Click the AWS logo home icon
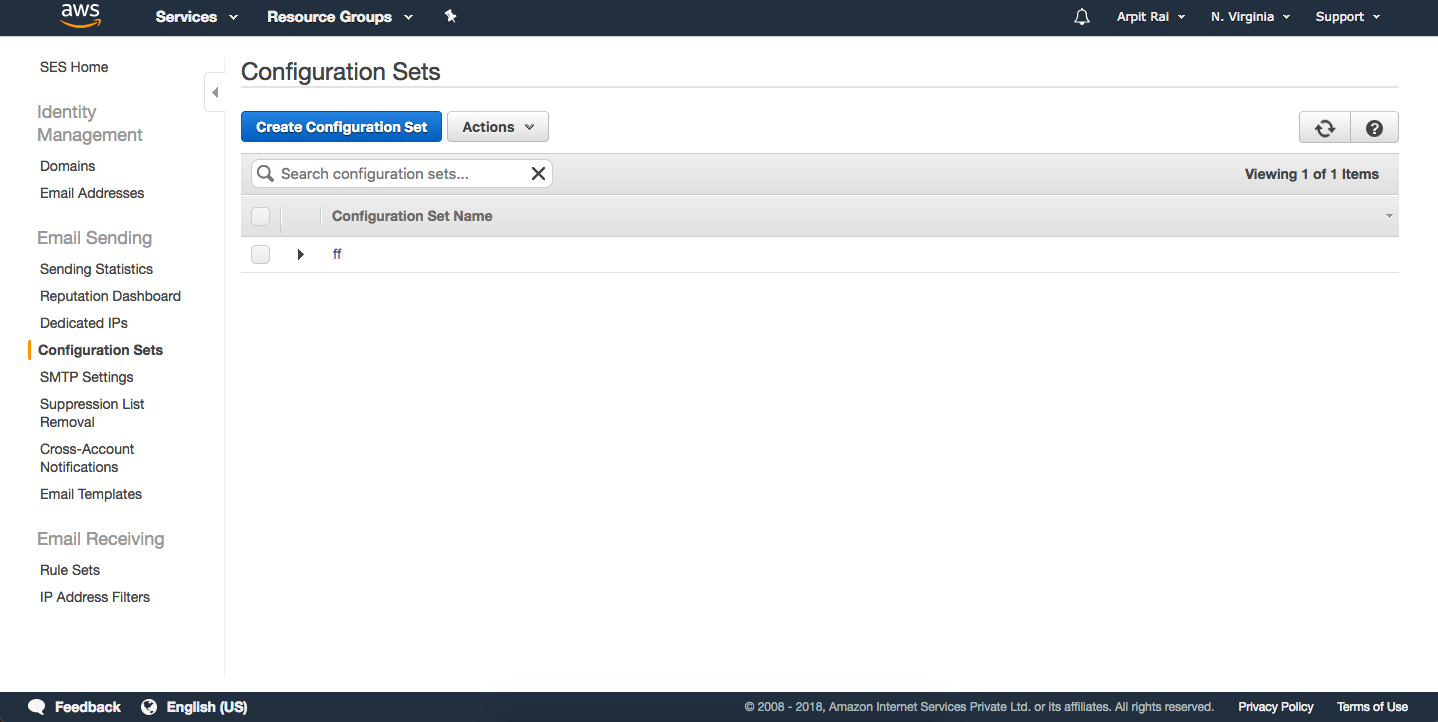 point(80,16)
